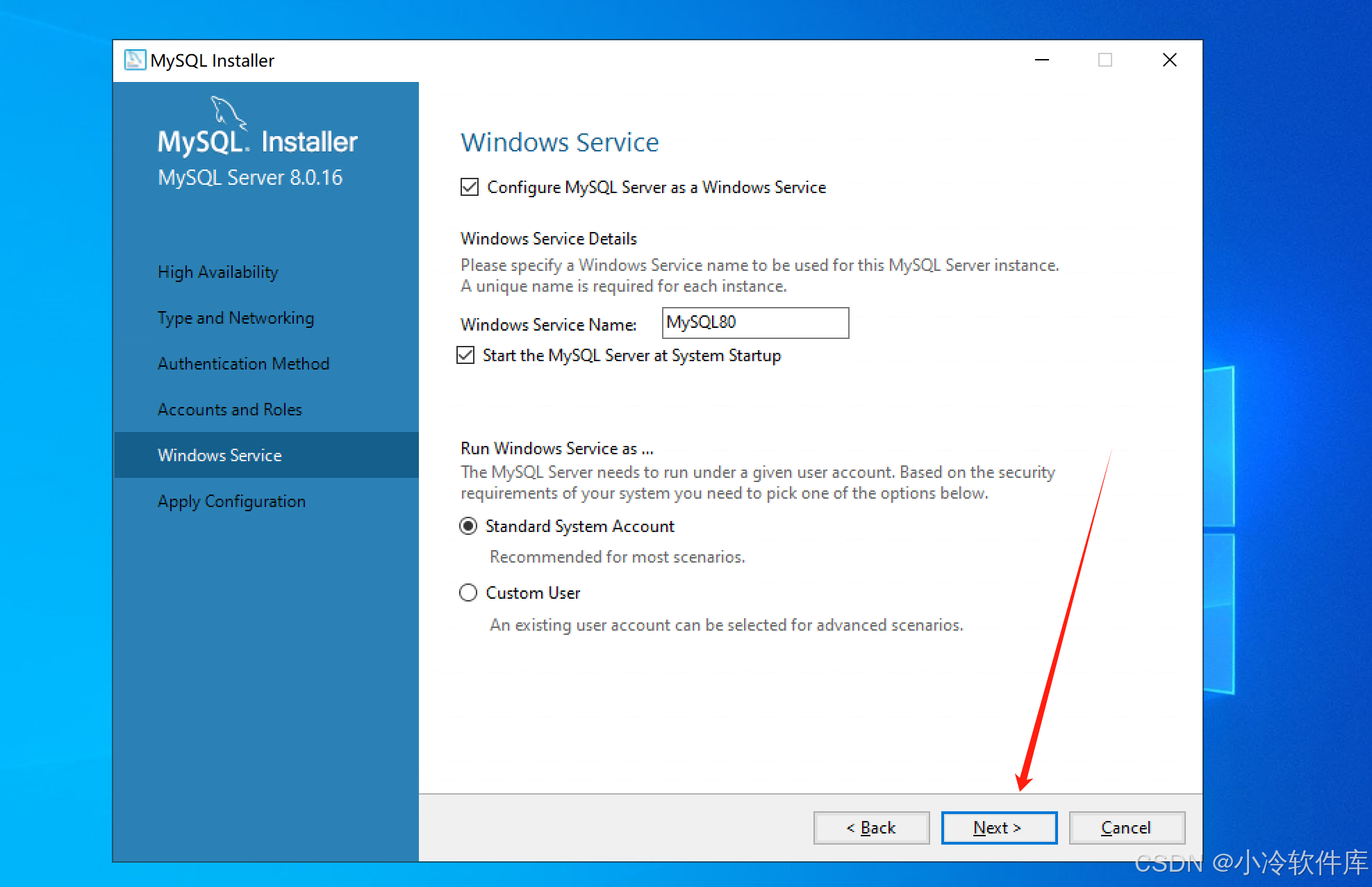
Task: Click the MySQL Installer title bar icon
Action: coord(134,60)
